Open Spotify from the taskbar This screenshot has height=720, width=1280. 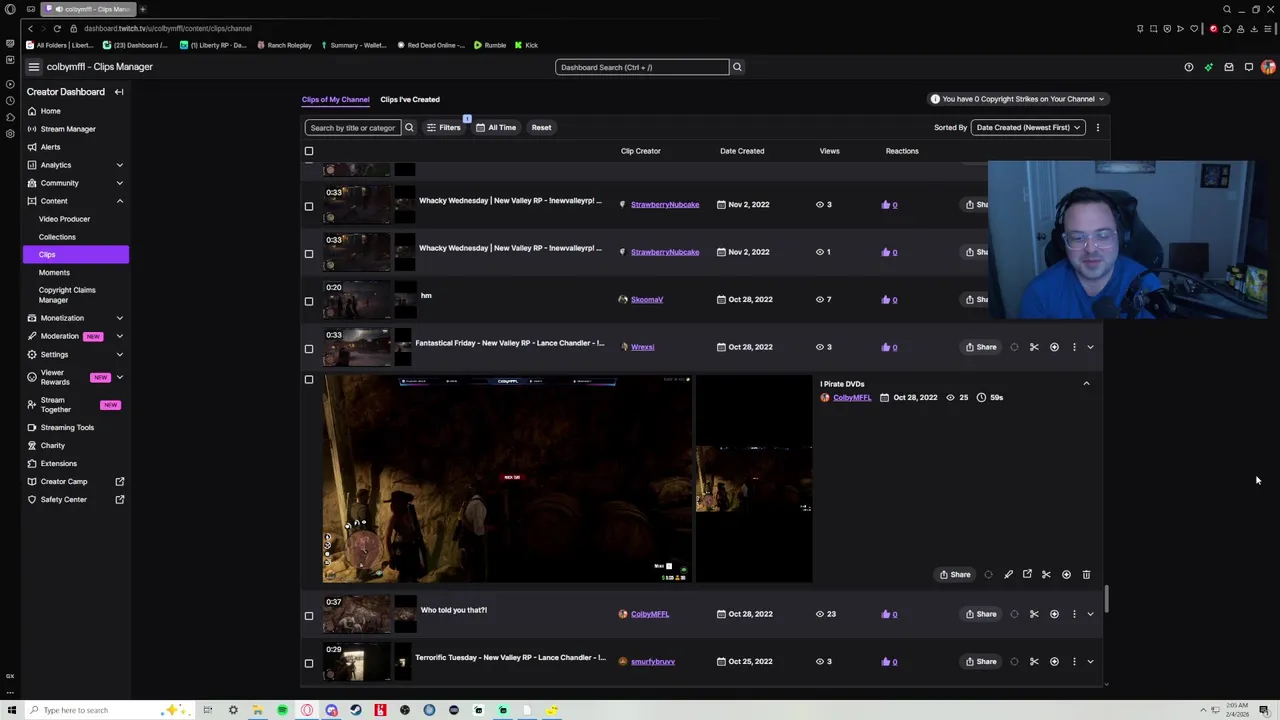point(282,710)
